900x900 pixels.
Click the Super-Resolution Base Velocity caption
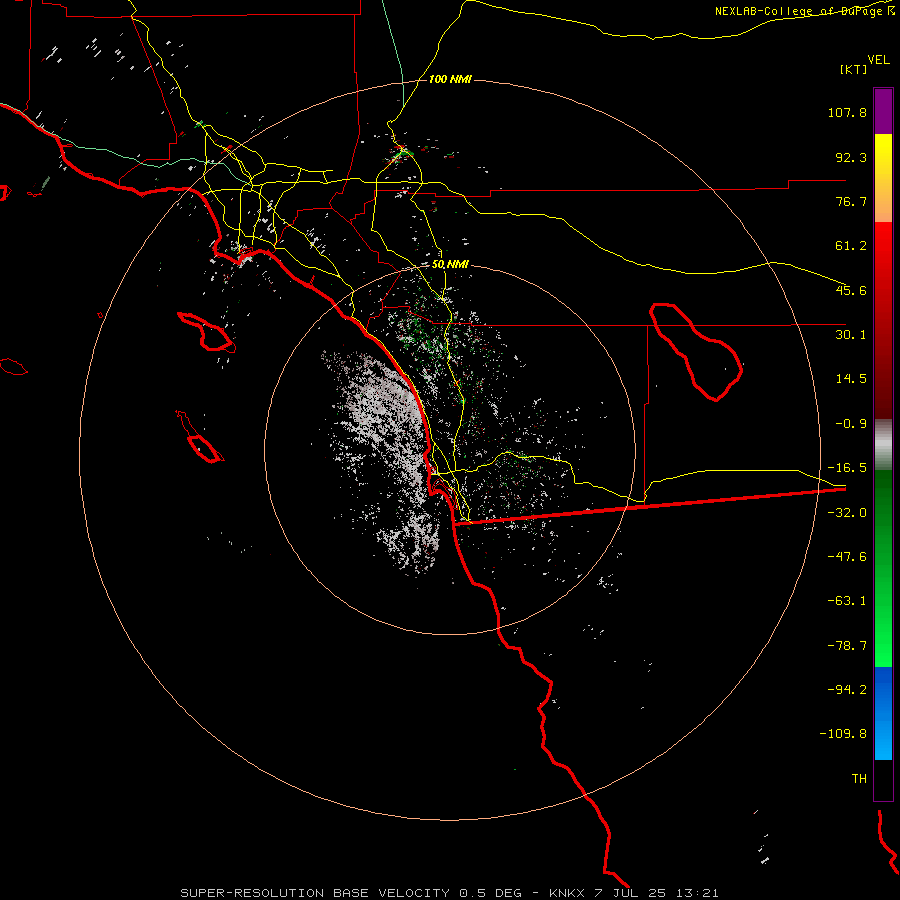[449, 893]
